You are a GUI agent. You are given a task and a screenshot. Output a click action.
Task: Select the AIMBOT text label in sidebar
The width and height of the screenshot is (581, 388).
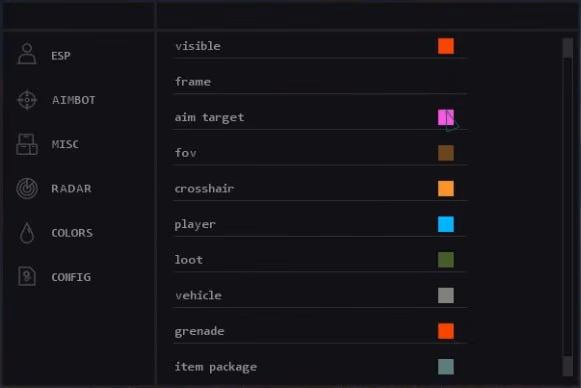tap(73, 100)
